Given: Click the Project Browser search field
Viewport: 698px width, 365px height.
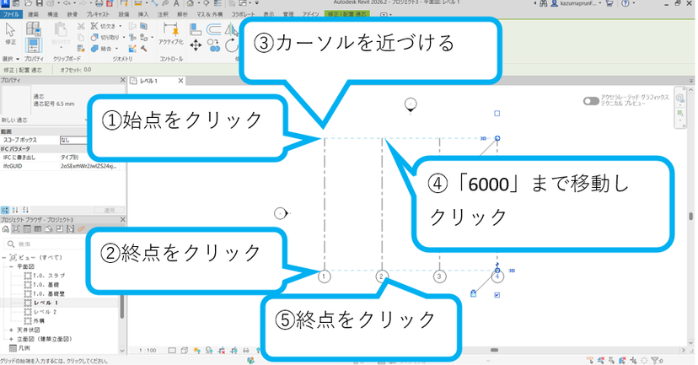Looking at the screenshot, I should (45, 244).
